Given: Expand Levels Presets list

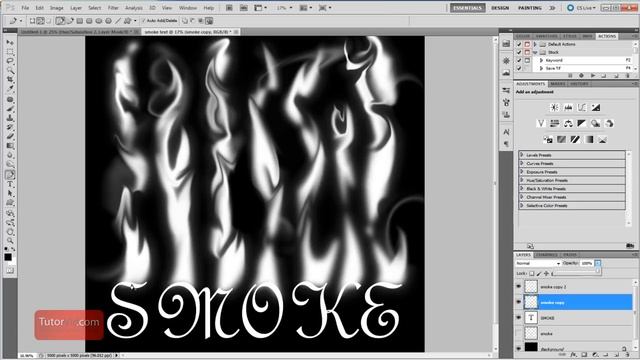Looking at the screenshot, I should coord(522,155).
